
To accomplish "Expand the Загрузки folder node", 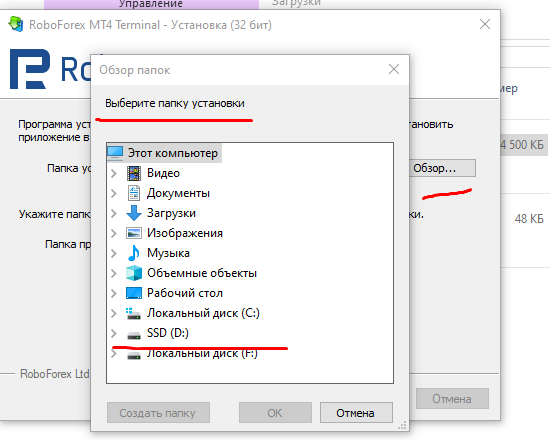I will [x=114, y=213].
